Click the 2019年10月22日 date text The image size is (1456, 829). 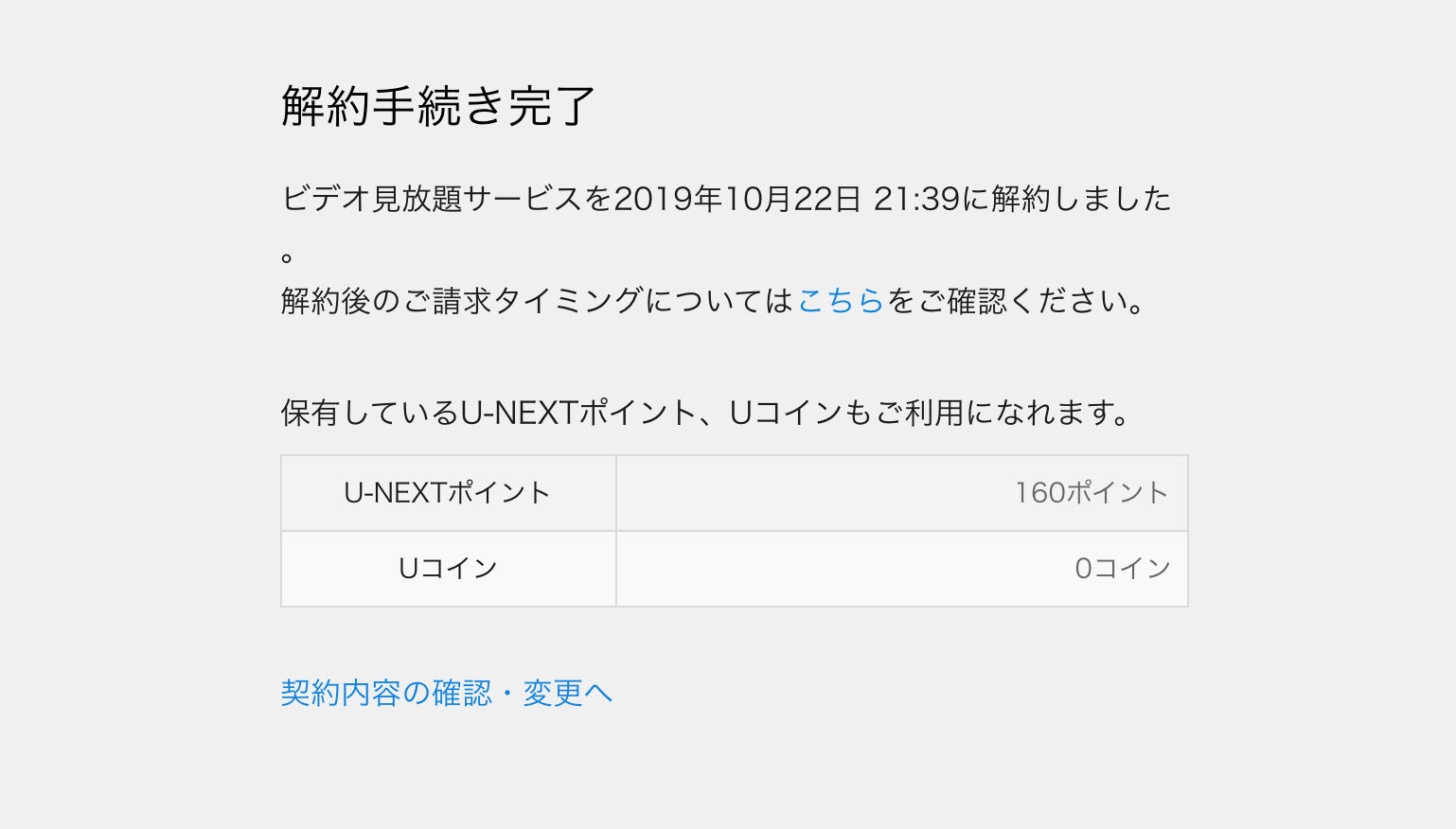[737, 199]
